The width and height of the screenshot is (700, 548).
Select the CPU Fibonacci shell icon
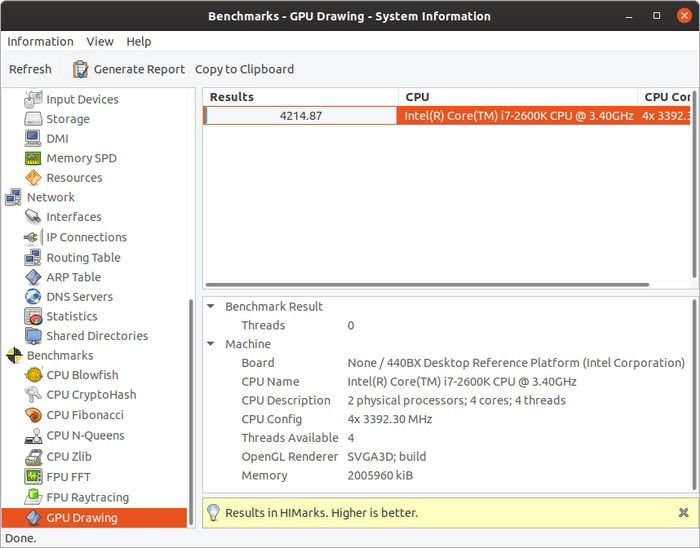pyautogui.click(x=33, y=415)
